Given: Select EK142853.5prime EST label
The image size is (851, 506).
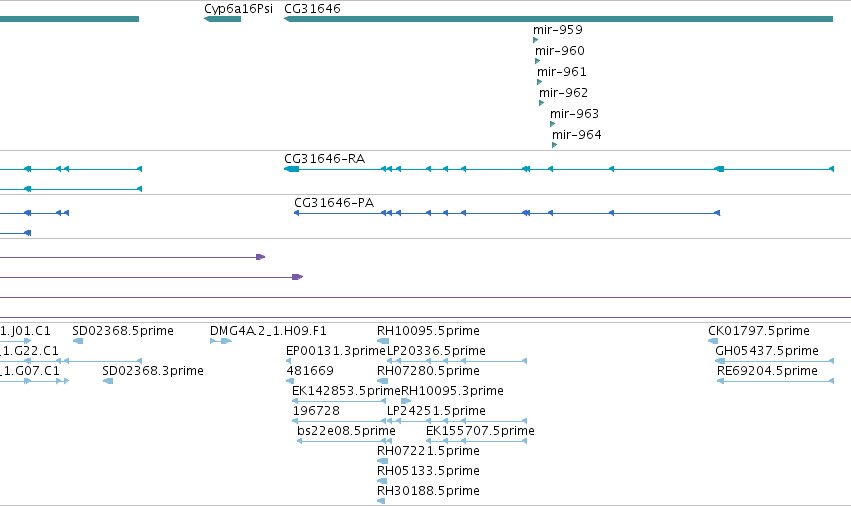Looking at the screenshot, I should click(346, 391).
